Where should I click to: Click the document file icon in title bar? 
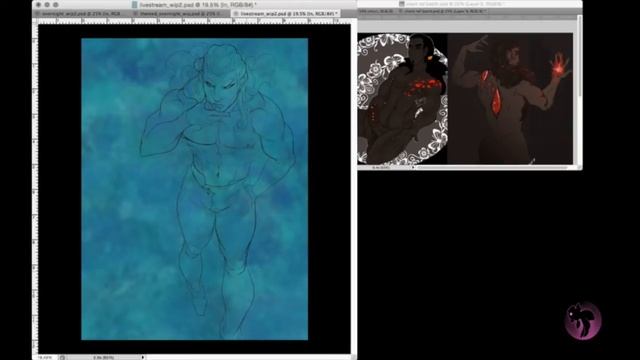(134, 5)
